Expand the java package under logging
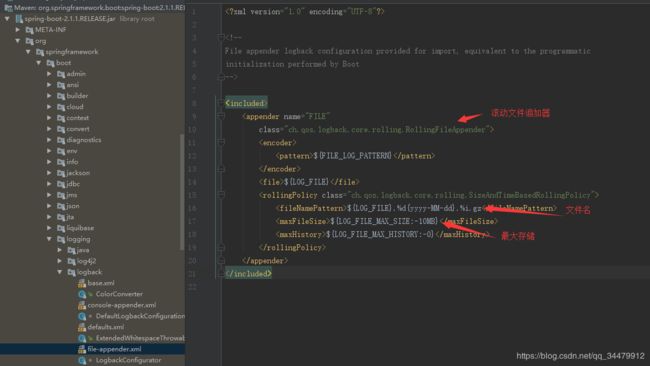The height and width of the screenshot is (366, 650). (60, 250)
